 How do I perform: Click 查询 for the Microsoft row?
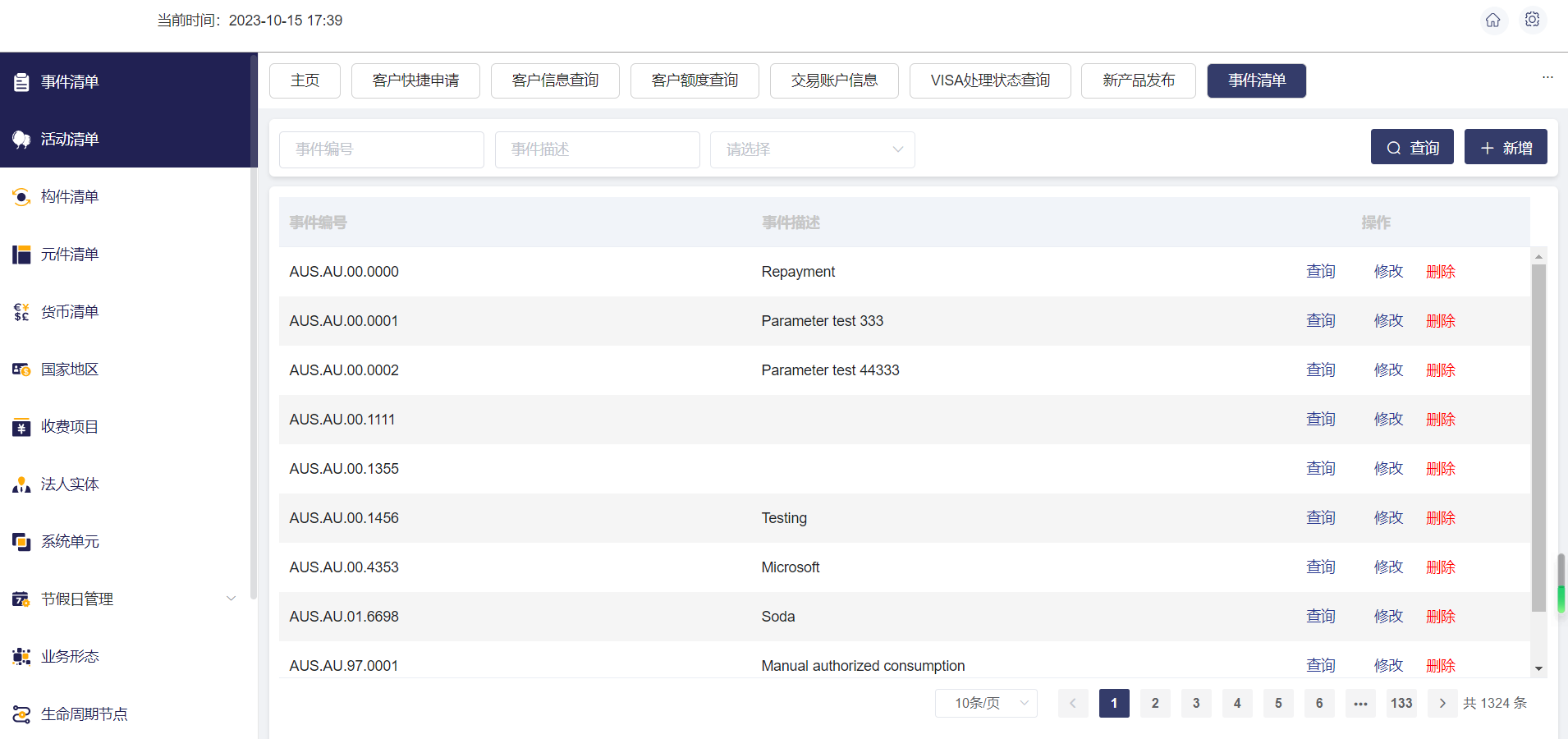tap(1321, 567)
